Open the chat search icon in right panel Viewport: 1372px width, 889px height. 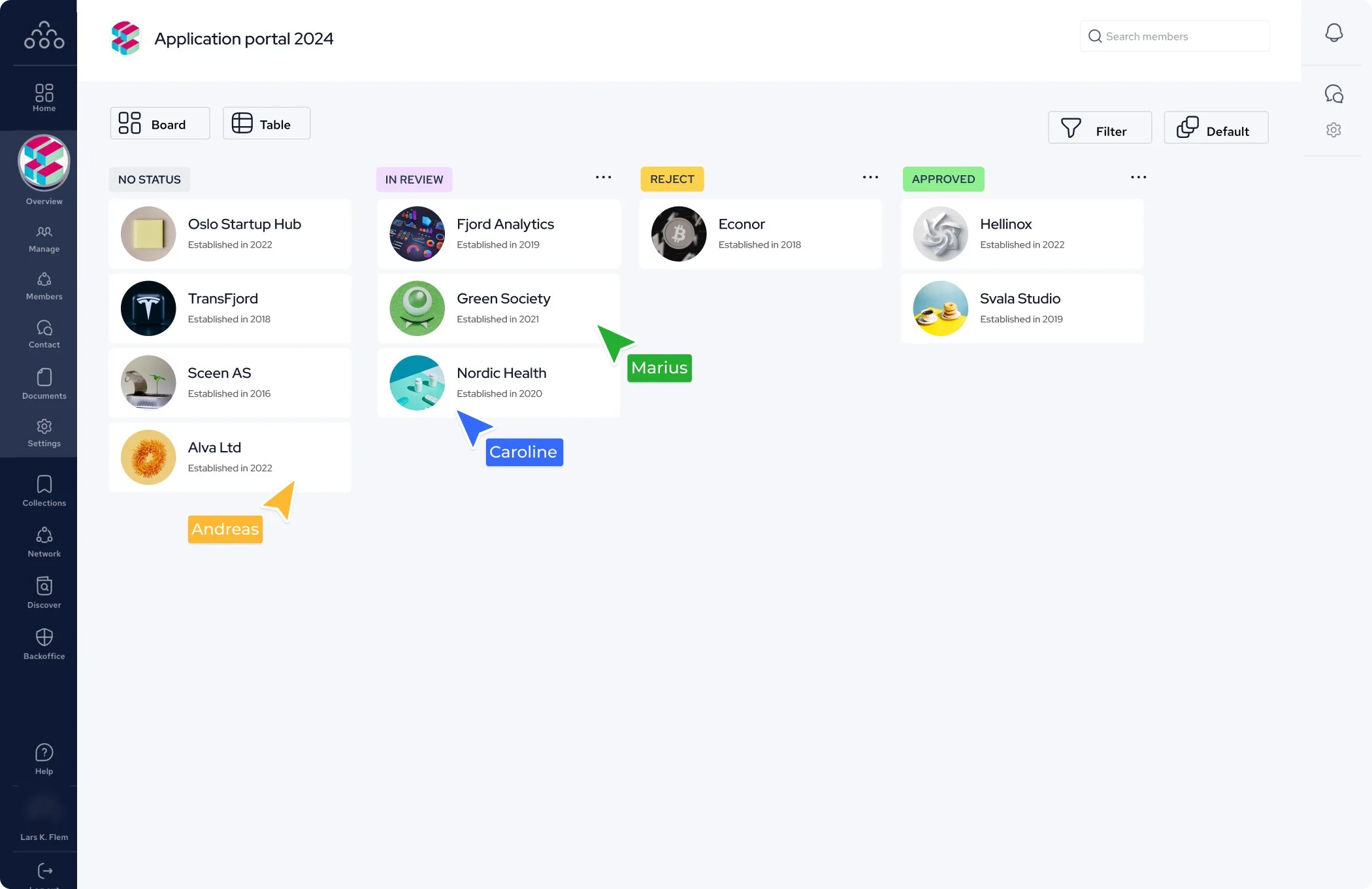tap(1333, 94)
